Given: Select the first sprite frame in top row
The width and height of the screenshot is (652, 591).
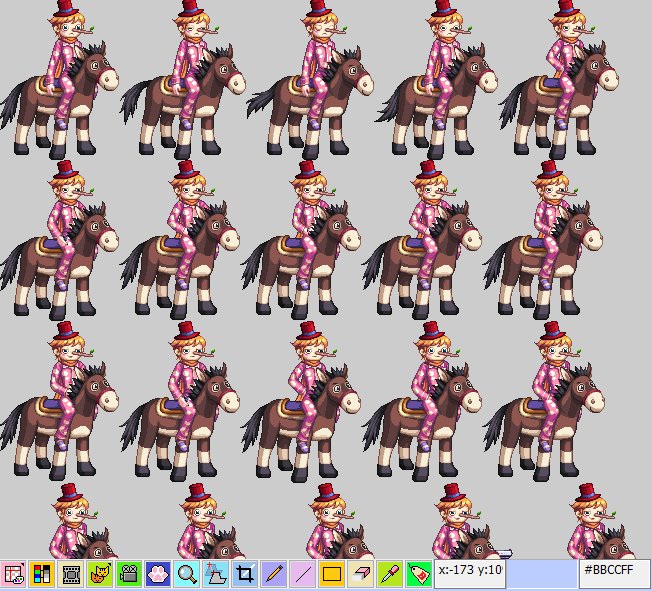Looking at the screenshot, I should [x=59, y=79].
